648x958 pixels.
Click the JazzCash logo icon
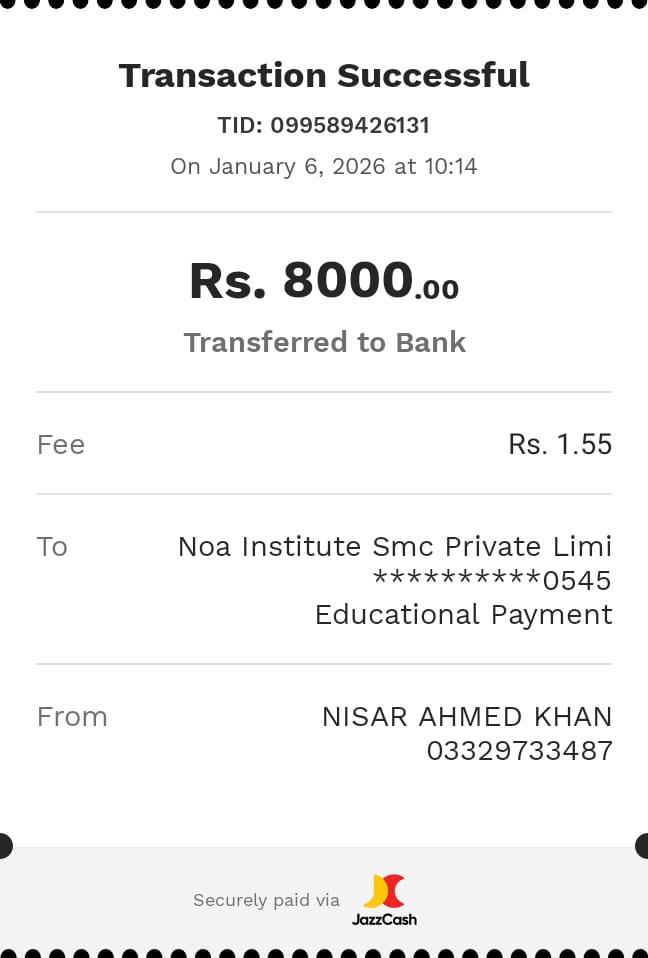coord(385,890)
